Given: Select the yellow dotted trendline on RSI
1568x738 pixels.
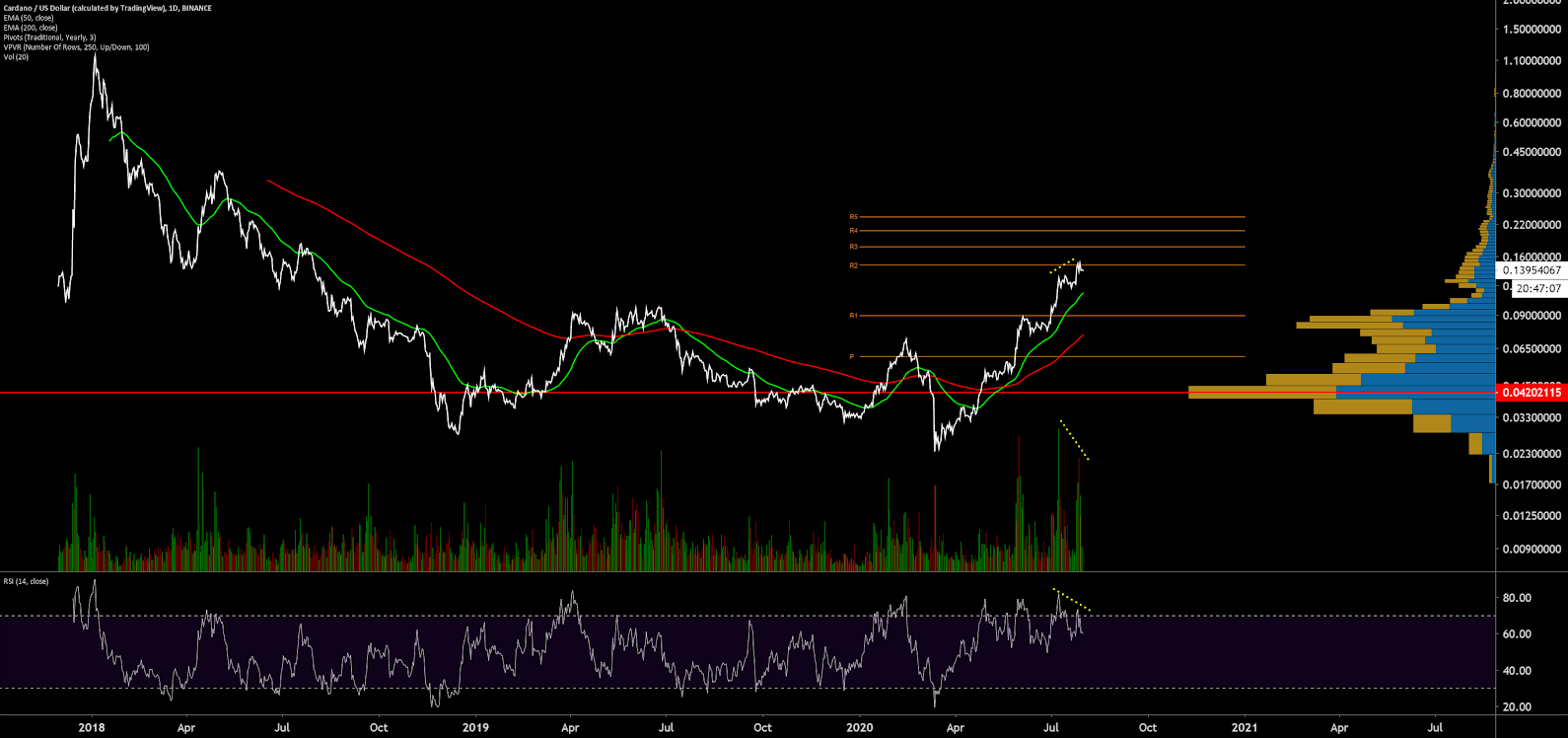Looking at the screenshot, I should pyautogui.click(x=1072, y=599).
